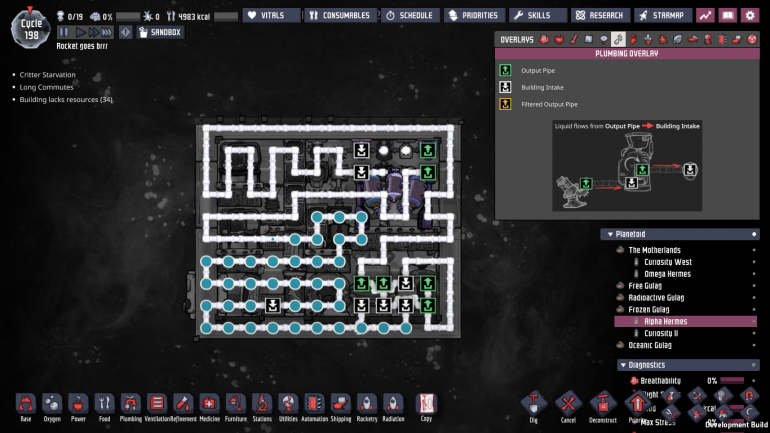This screenshot has width=770, height=433.
Task: Select the Deconstruct tool
Action: tap(603, 407)
